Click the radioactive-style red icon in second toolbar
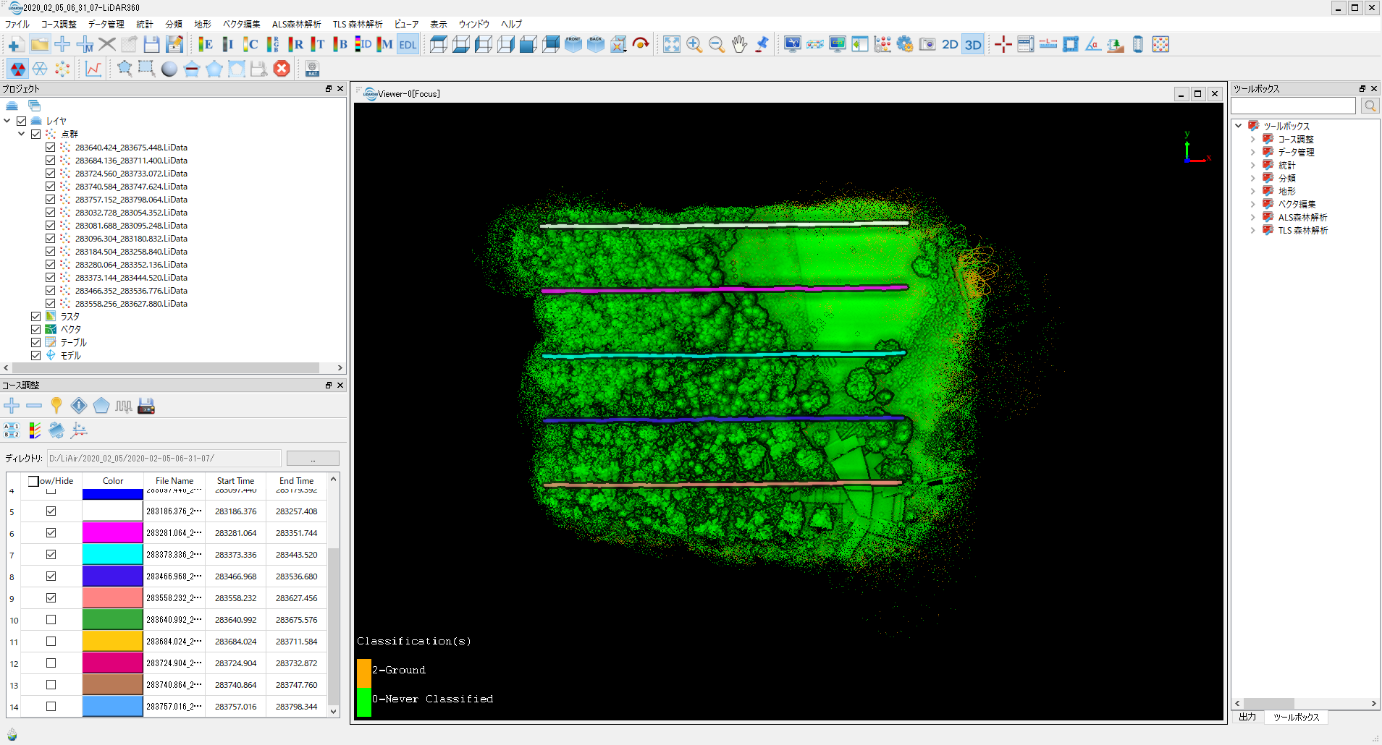 tap(17, 68)
